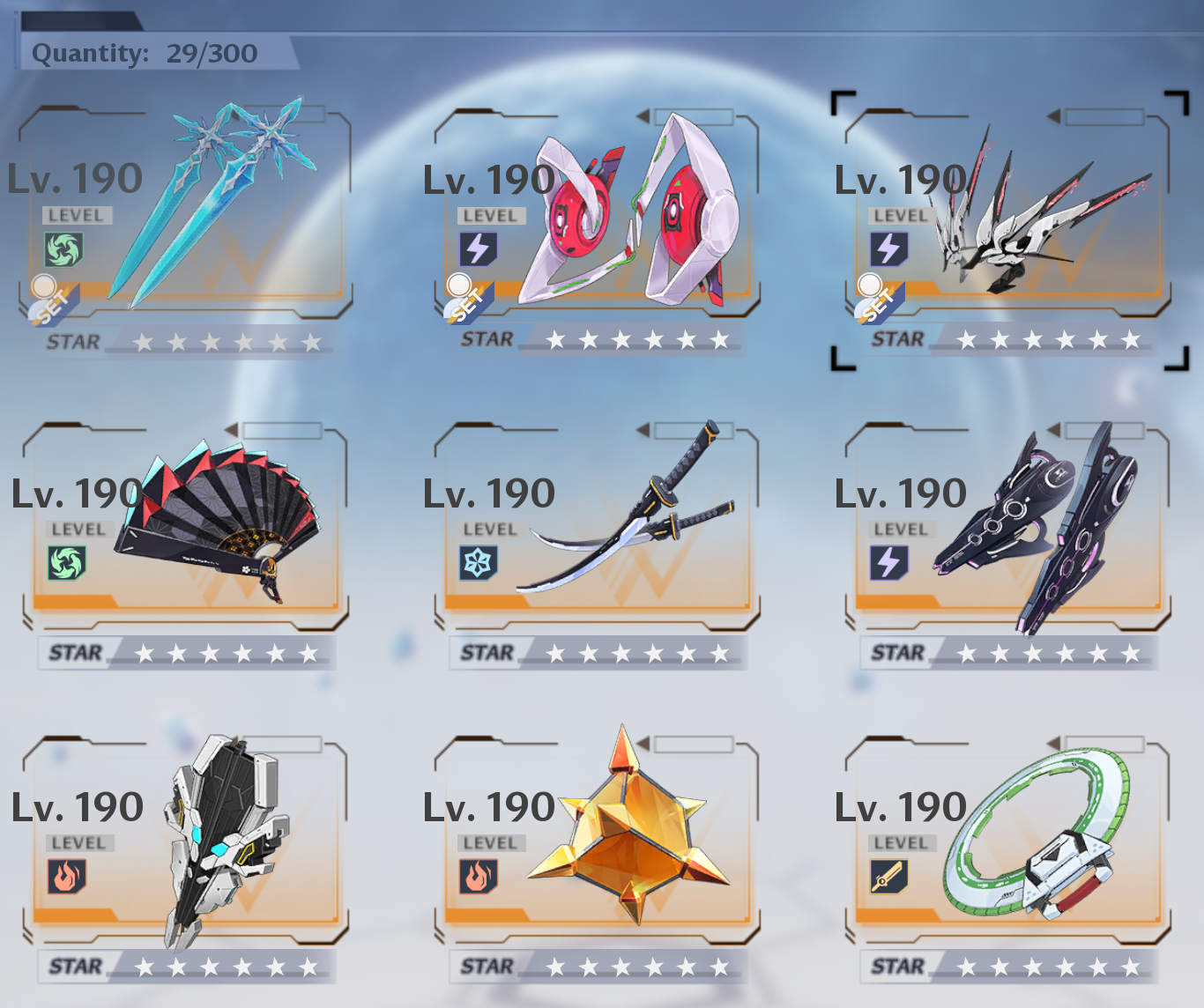The height and width of the screenshot is (1008, 1204).
Task: Click the lightning element icon on the dark purple blades card
Action: (x=889, y=563)
